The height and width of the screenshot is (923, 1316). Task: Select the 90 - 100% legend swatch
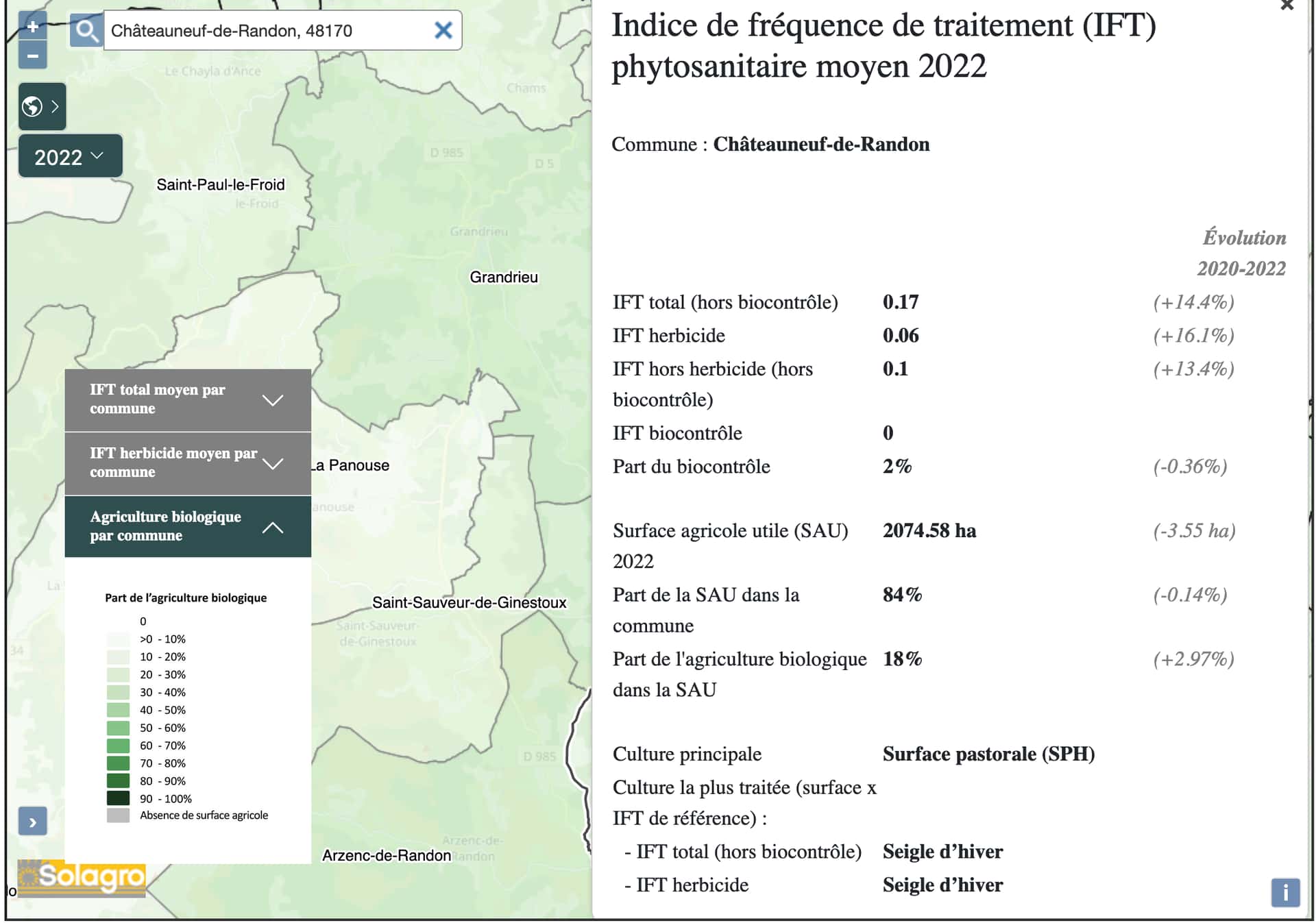(x=118, y=798)
